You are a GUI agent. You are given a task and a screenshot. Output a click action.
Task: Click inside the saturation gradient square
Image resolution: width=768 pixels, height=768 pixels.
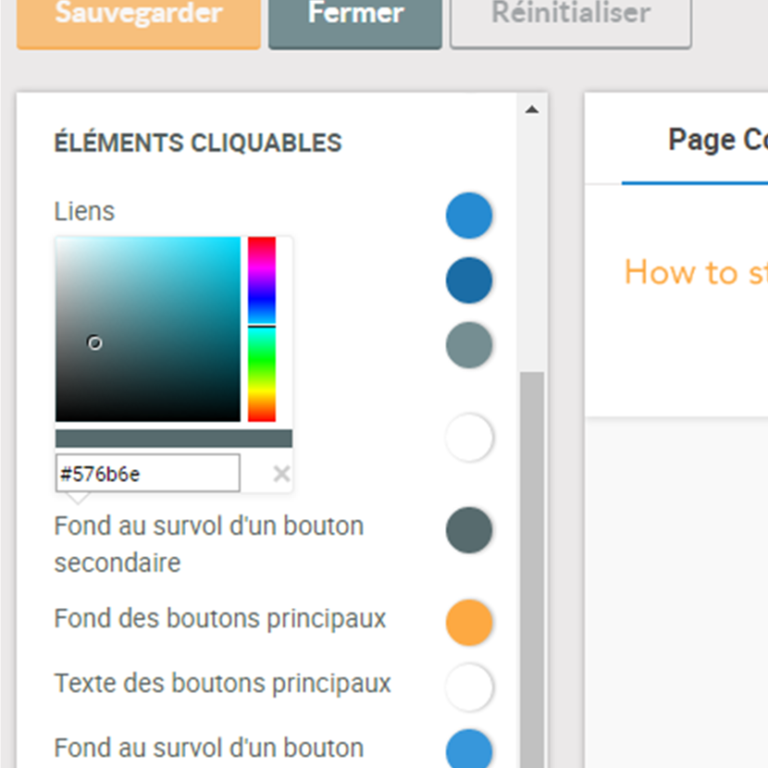(x=148, y=329)
